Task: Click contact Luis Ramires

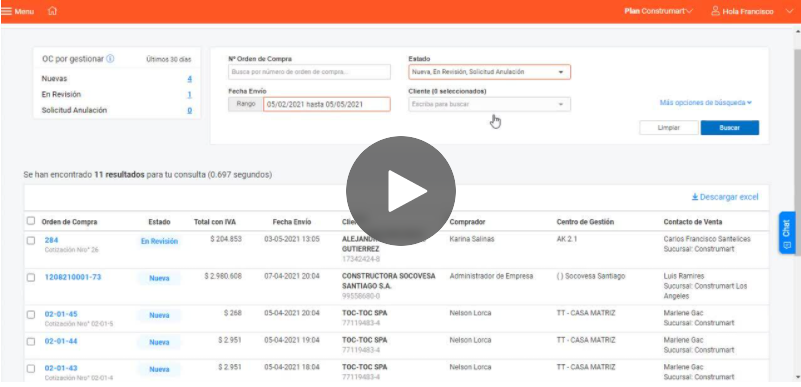Action: pyautogui.click(x=684, y=276)
